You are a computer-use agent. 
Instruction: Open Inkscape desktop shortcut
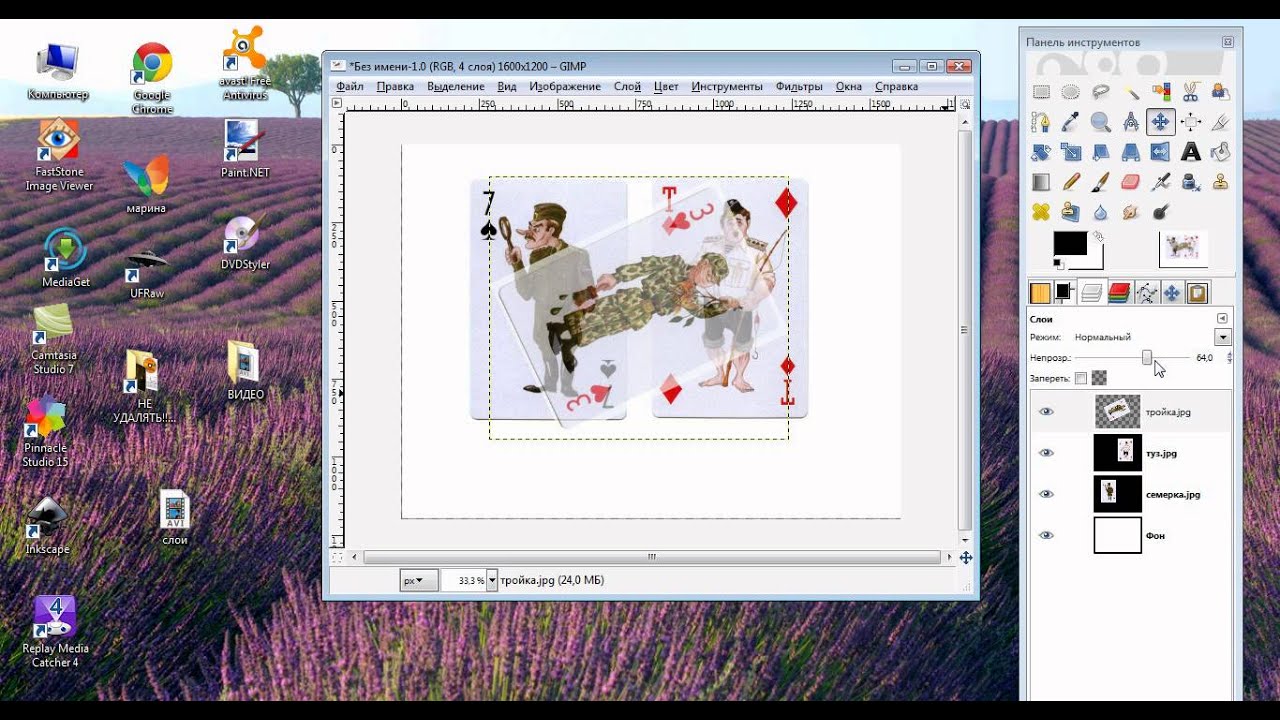(47, 526)
